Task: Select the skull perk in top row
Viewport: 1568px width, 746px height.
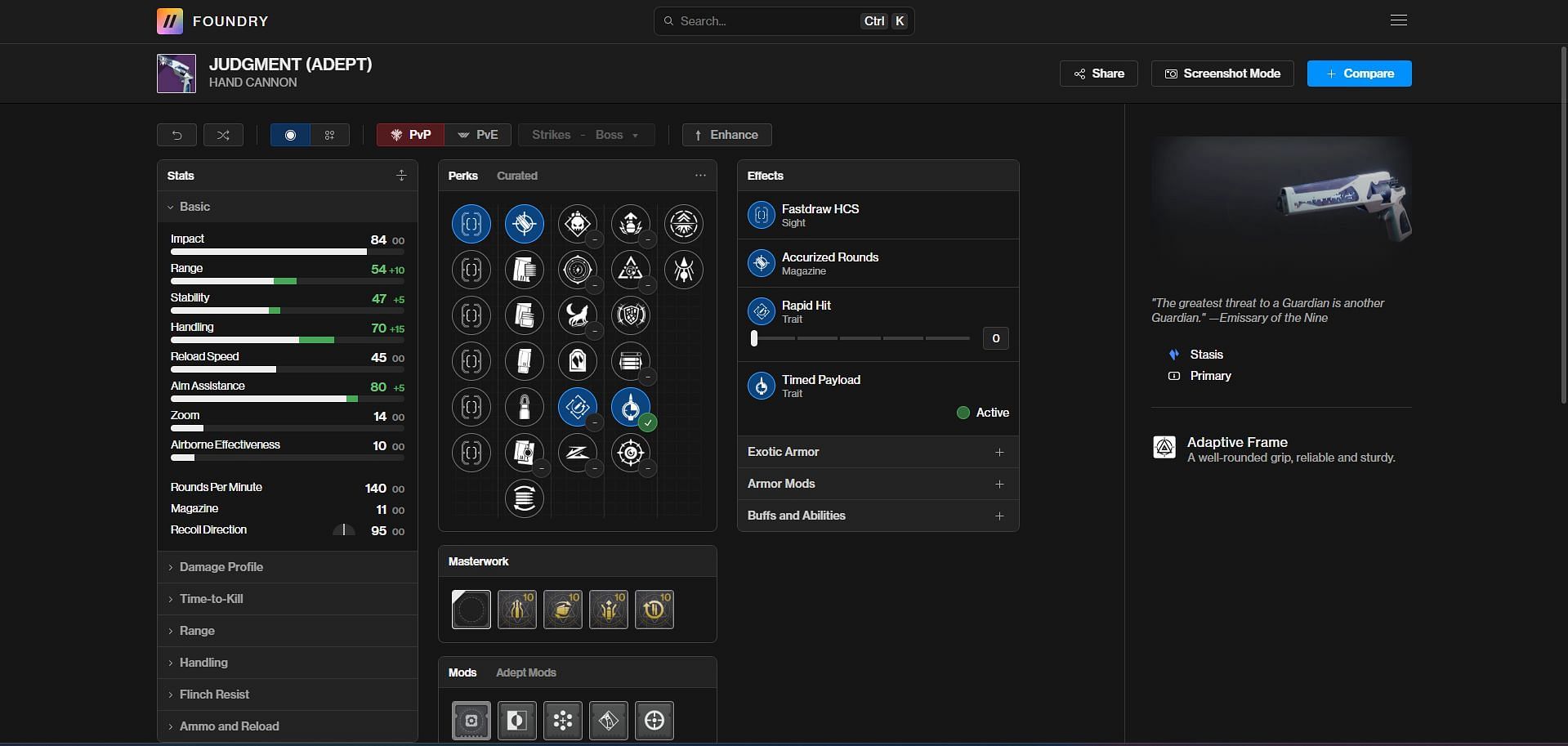Action: [578, 224]
